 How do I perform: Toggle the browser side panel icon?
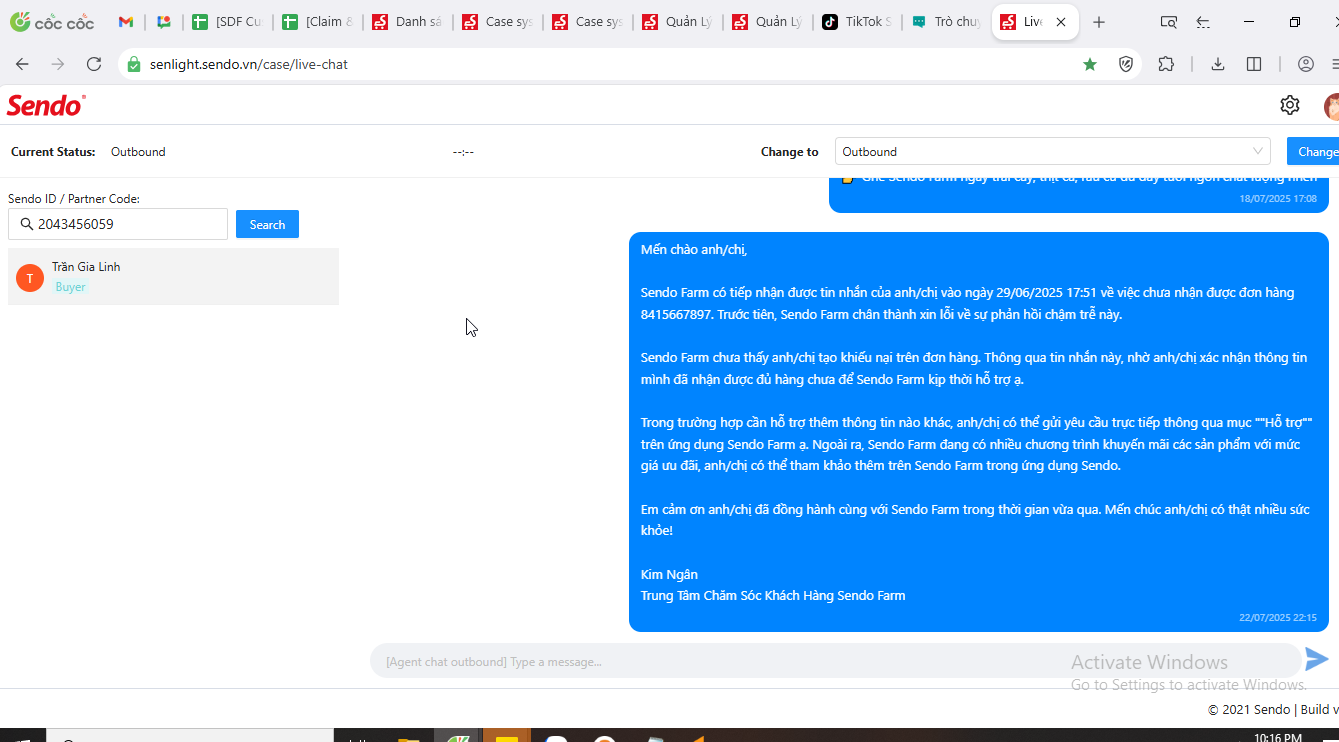(1254, 64)
